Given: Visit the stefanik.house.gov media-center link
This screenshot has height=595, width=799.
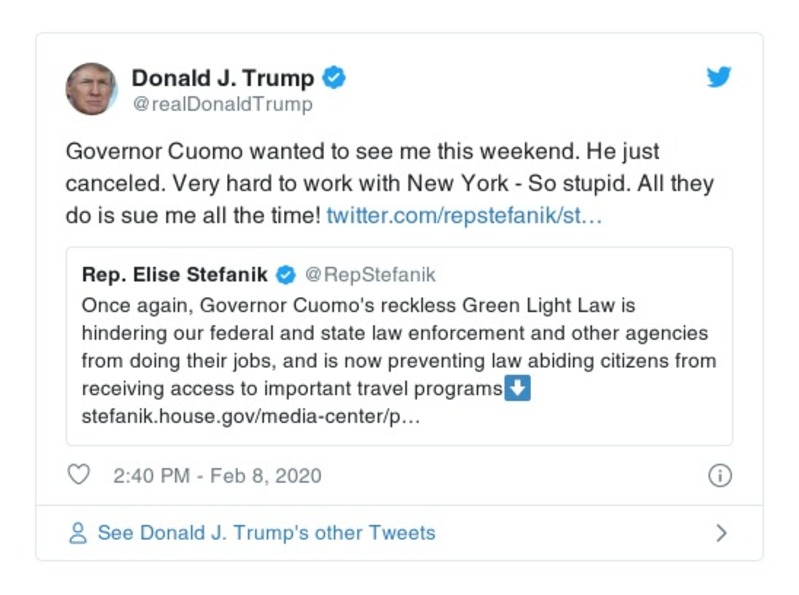Looking at the screenshot, I should [x=250, y=416].
